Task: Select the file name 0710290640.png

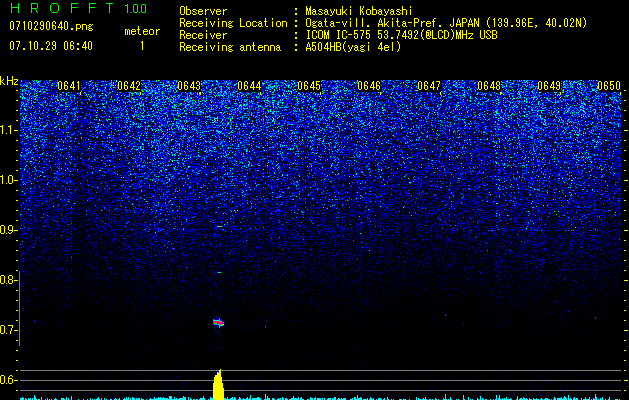Action: point(51,26)
